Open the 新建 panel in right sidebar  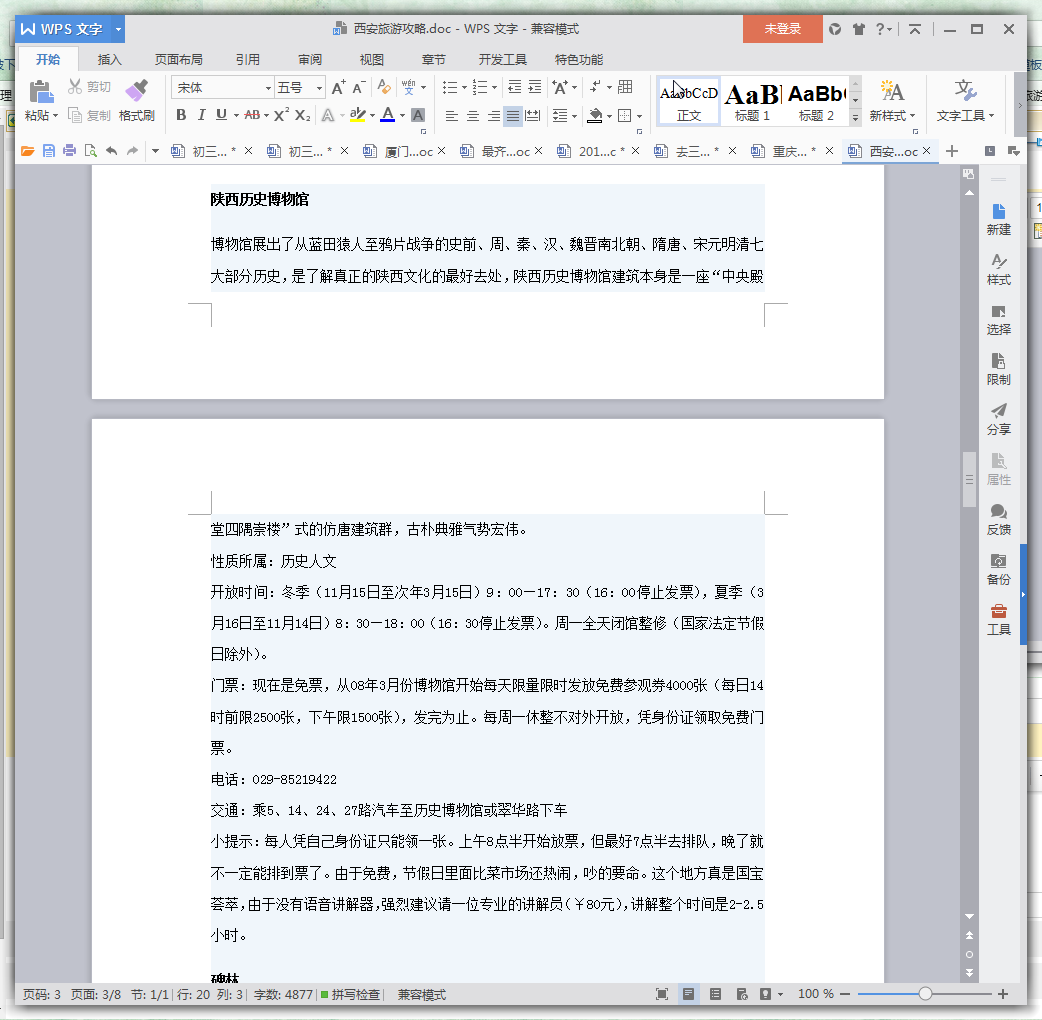pyautogui.click(x=998, y=219)
